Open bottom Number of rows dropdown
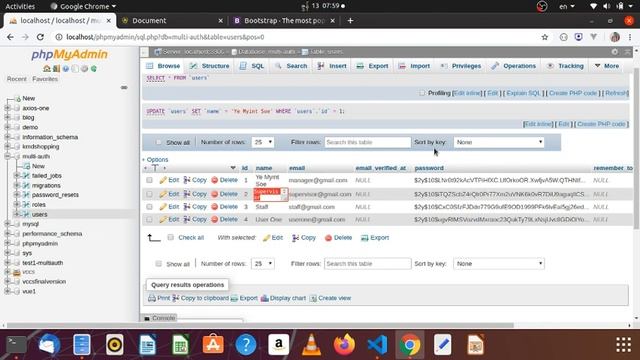This screenshot has width=640, height=360. [262, 264]
